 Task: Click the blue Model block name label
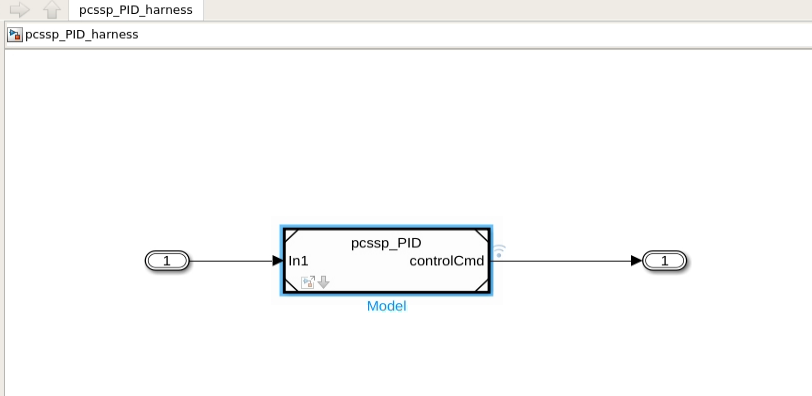click(x=386, y=306)
